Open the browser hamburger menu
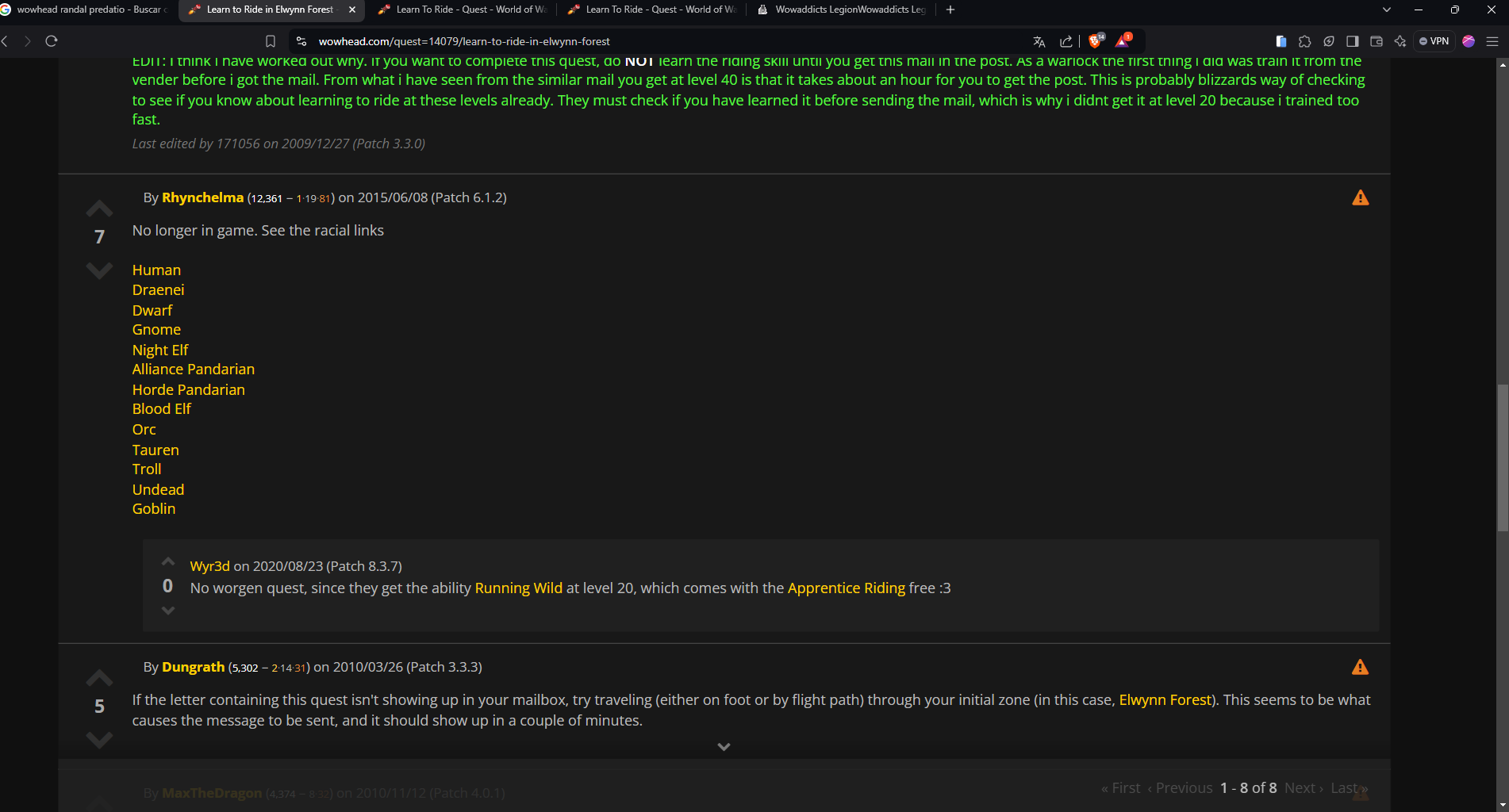Viewport: 1509px width, 812px height. point(1492,41)
